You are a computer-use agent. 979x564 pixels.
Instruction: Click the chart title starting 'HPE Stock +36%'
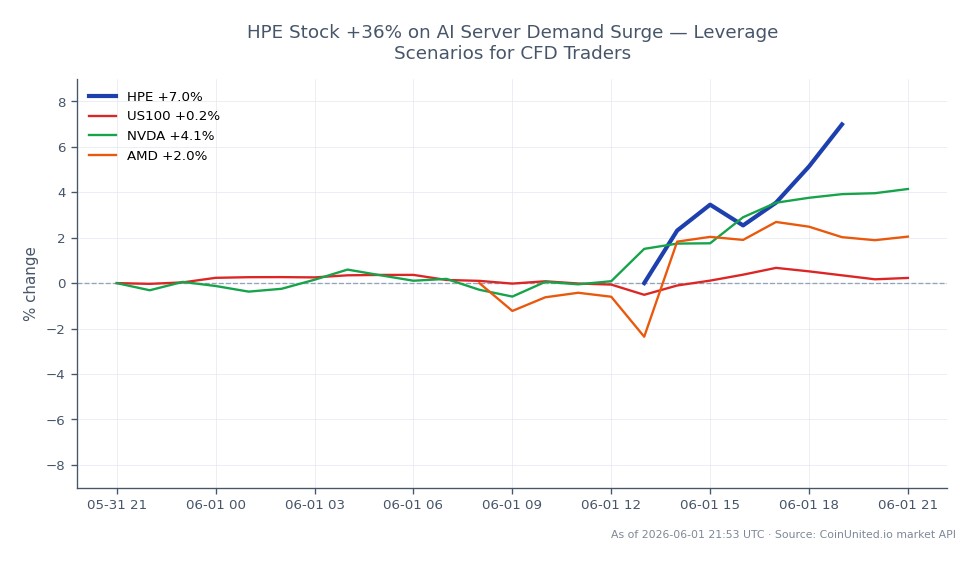[512, 42]
